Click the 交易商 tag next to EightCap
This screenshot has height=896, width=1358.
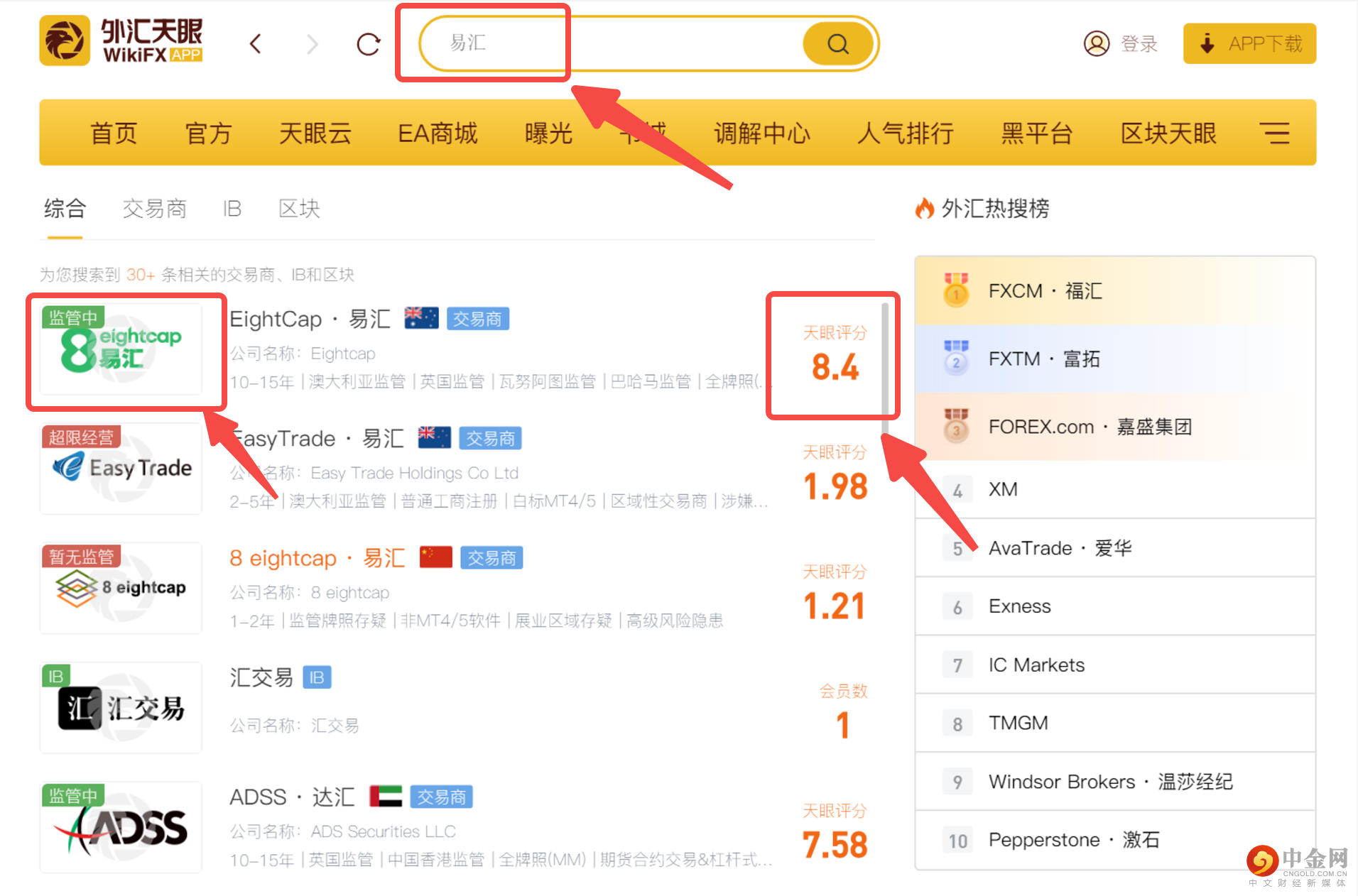click(x=477, y=319)
